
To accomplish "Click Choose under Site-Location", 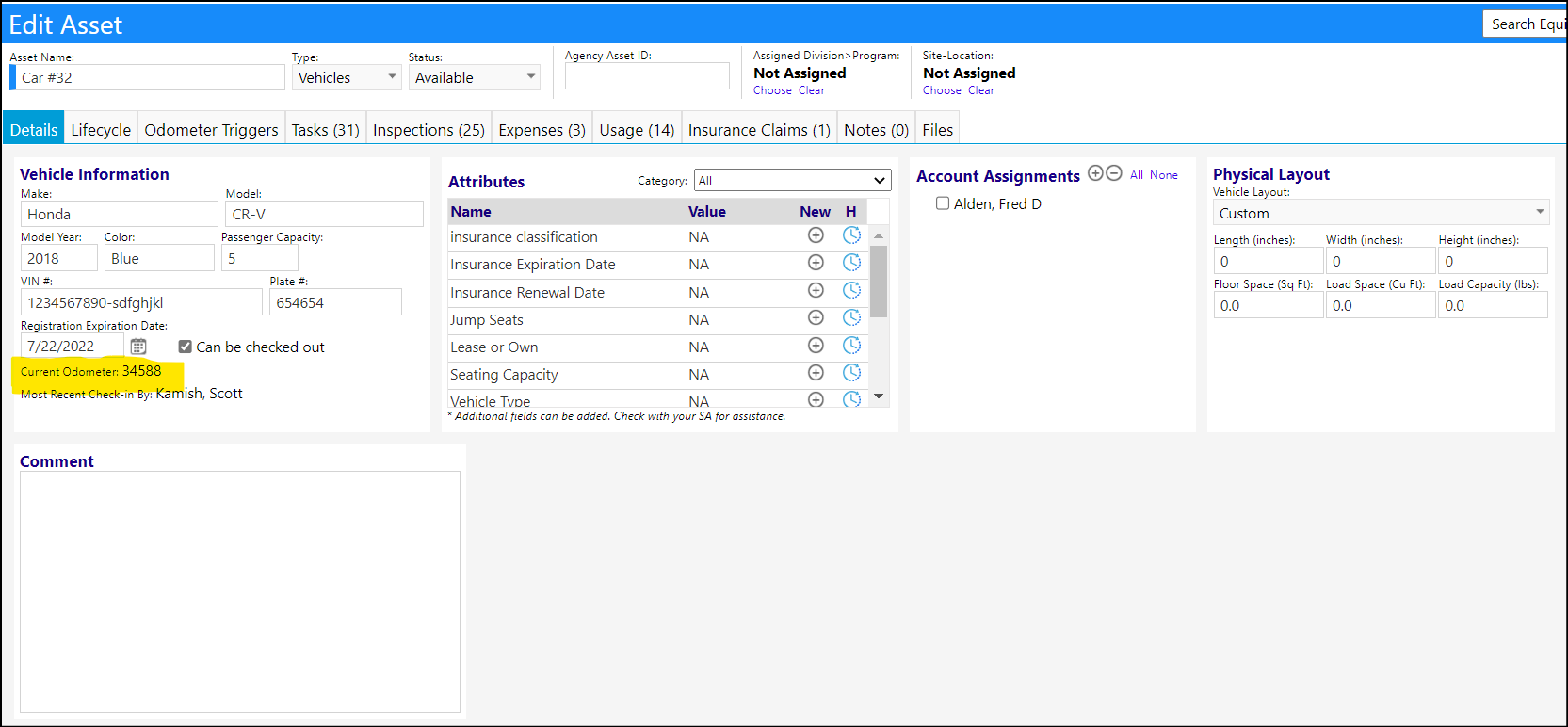I will (x=942, y=90).
